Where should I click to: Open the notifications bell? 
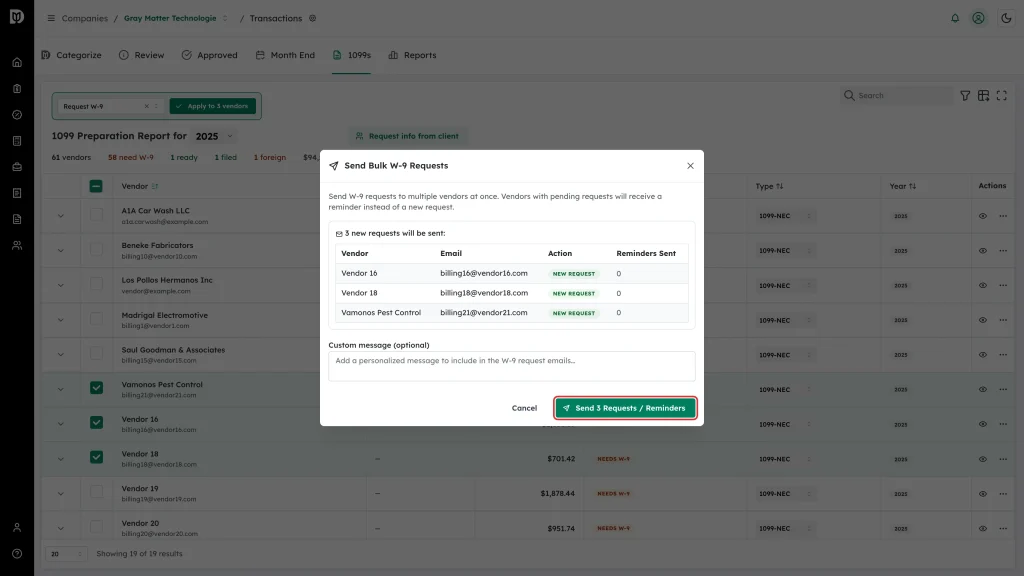tap(955, 18)
